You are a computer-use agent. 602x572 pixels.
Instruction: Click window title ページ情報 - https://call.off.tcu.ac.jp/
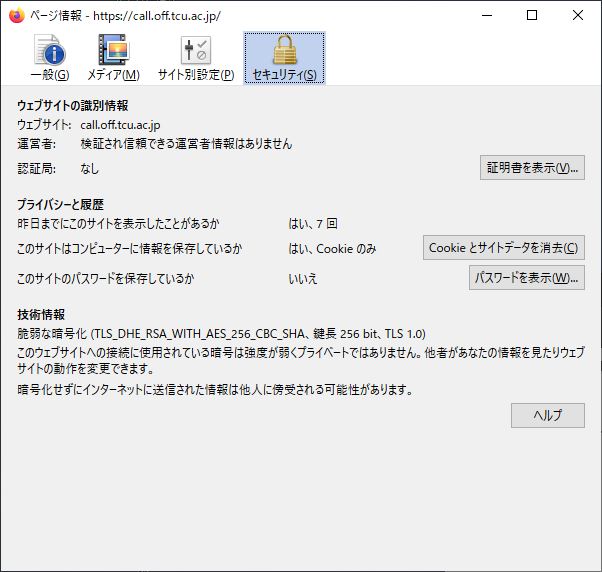(125, 16)
